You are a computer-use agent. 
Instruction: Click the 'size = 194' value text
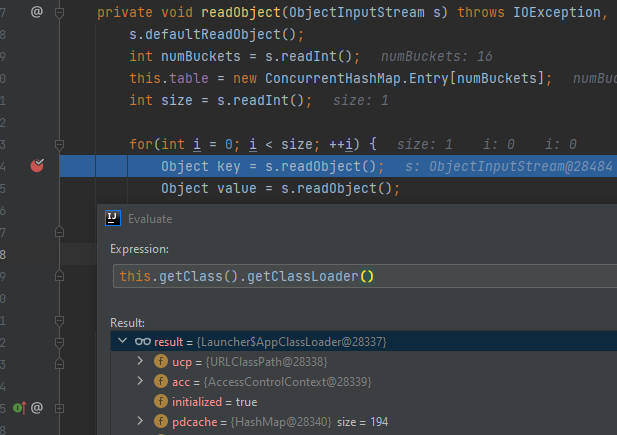pyautogui.click(x=362, y=422)
